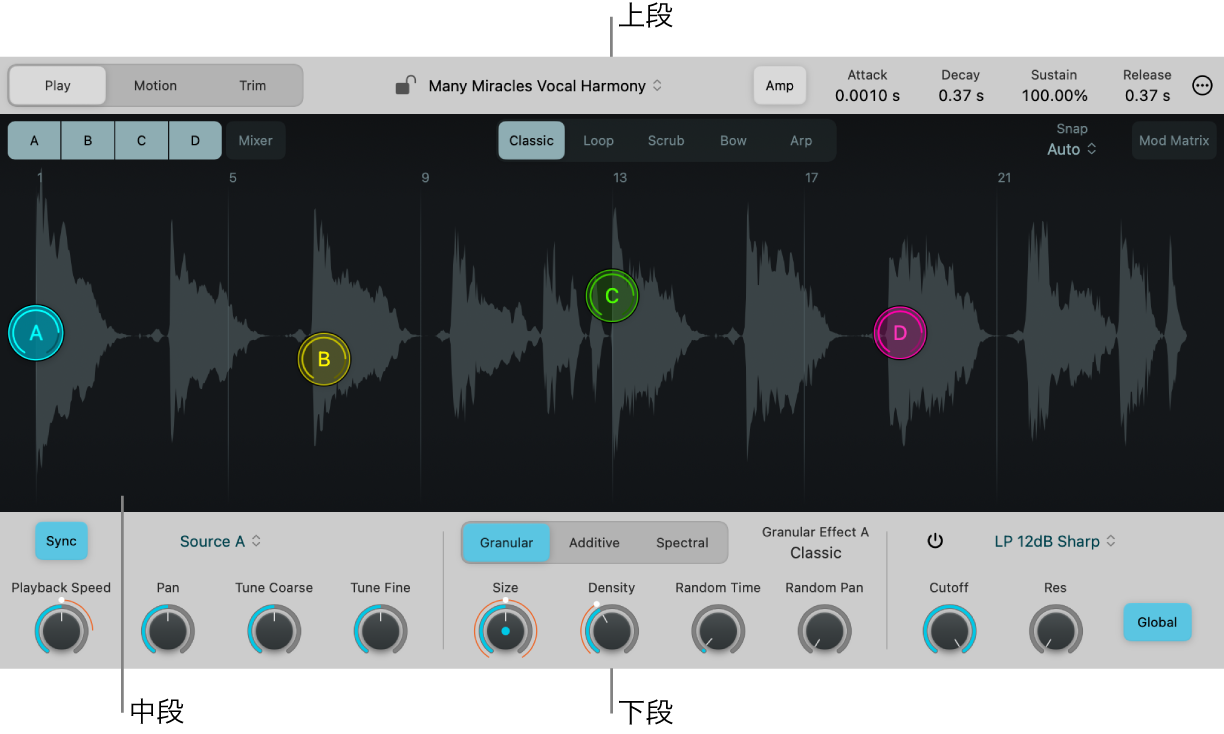Click the Tune Coarse knob

tap(274, 632)
